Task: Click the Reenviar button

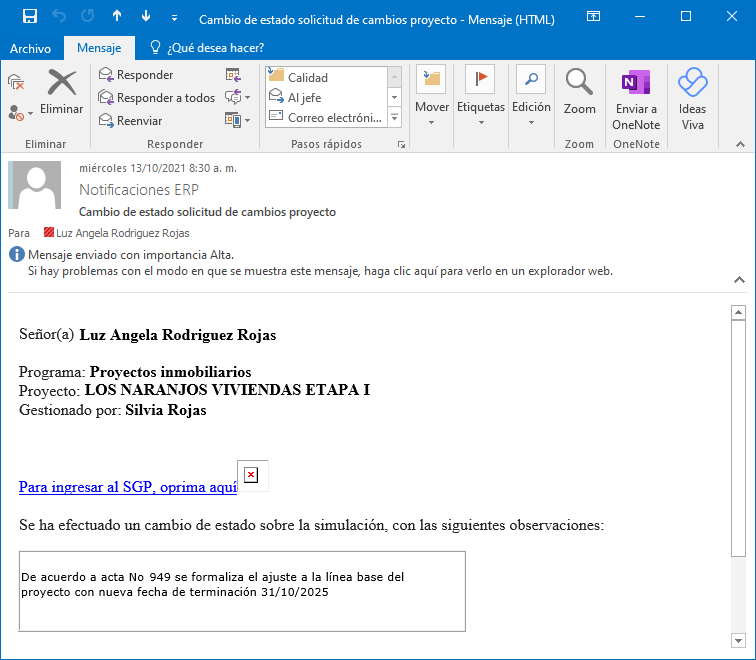Action: pyautogui.click(x=131, y=121)
